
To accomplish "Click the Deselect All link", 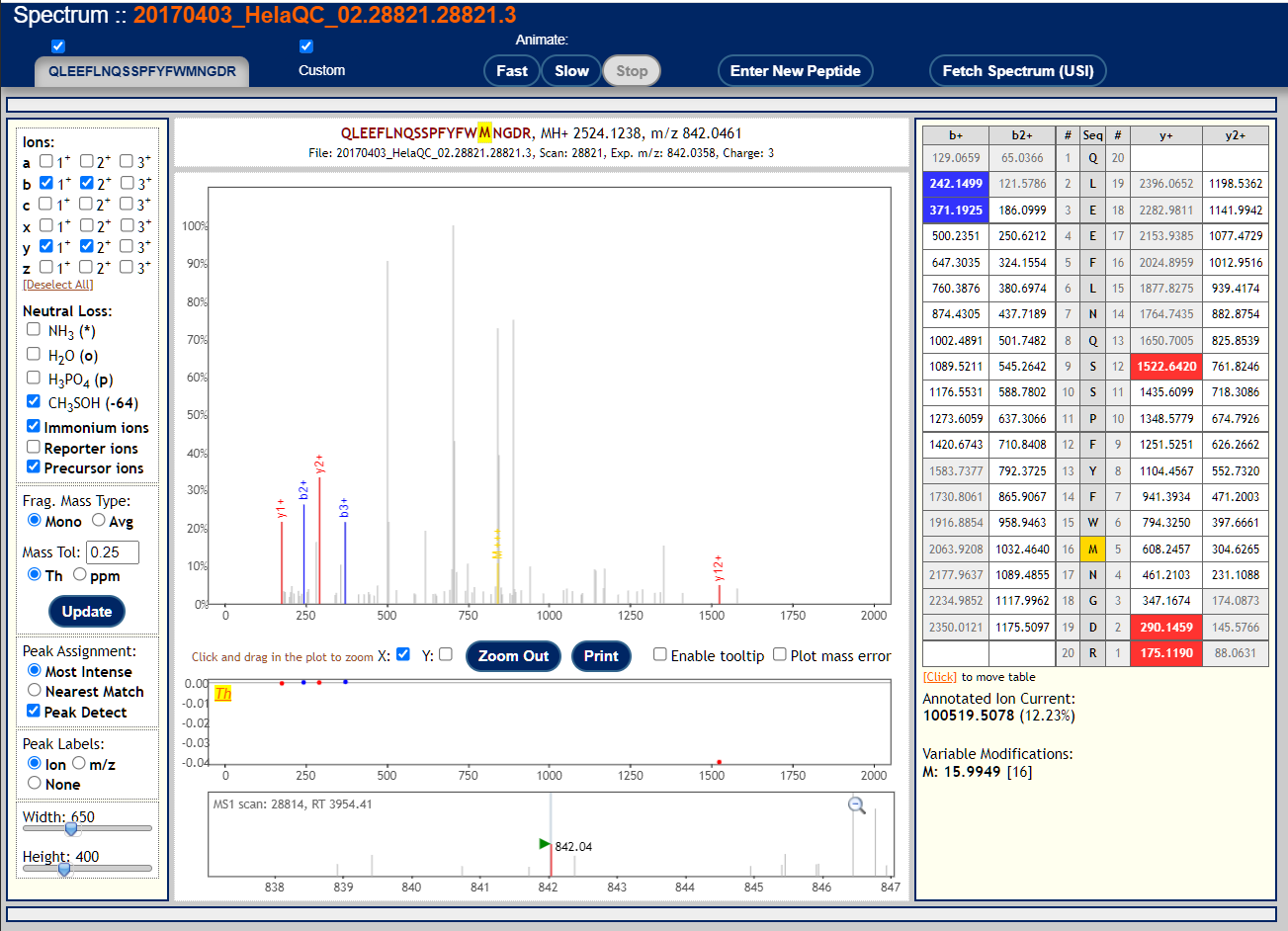I will coord(58,285).
